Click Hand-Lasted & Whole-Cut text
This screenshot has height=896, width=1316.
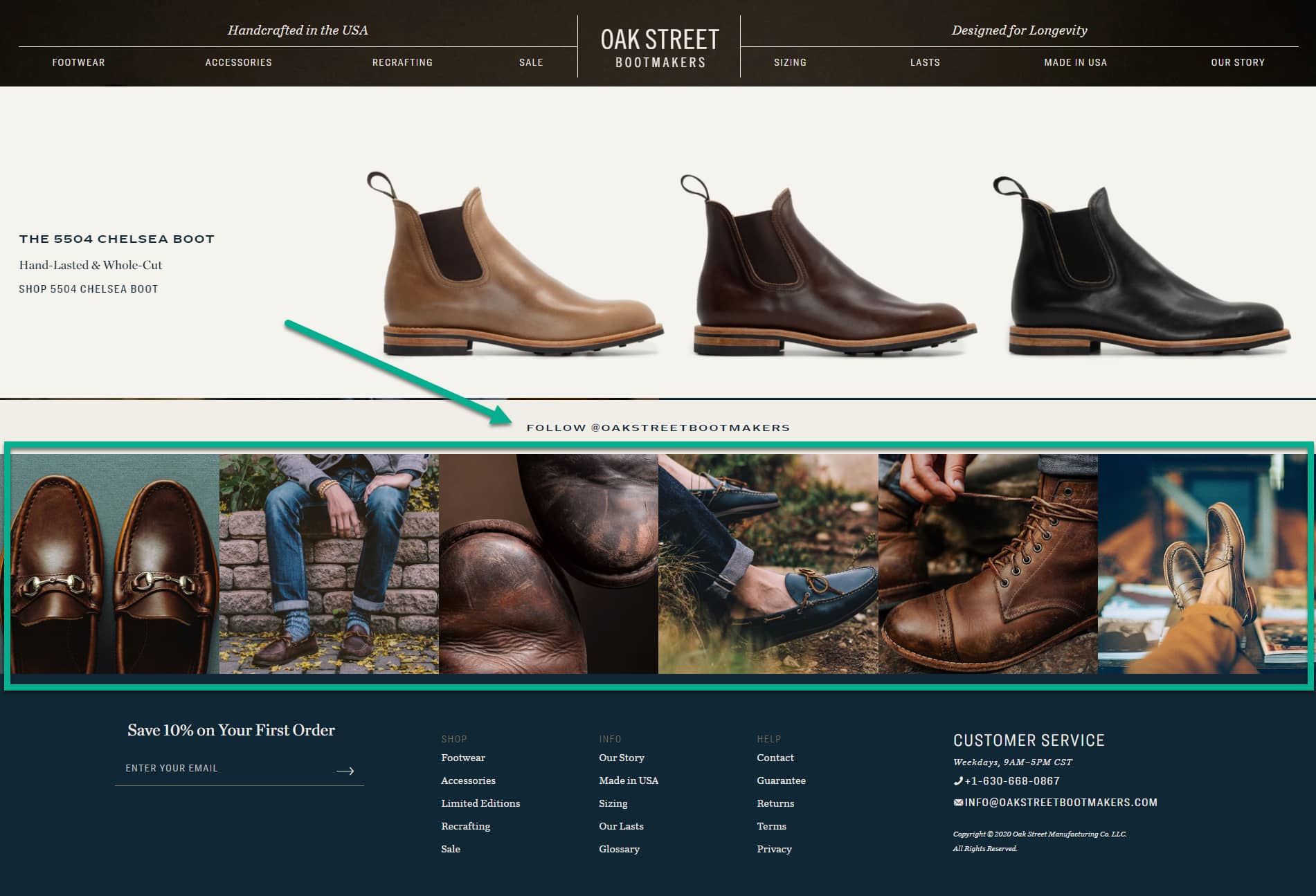coord(91,265)
